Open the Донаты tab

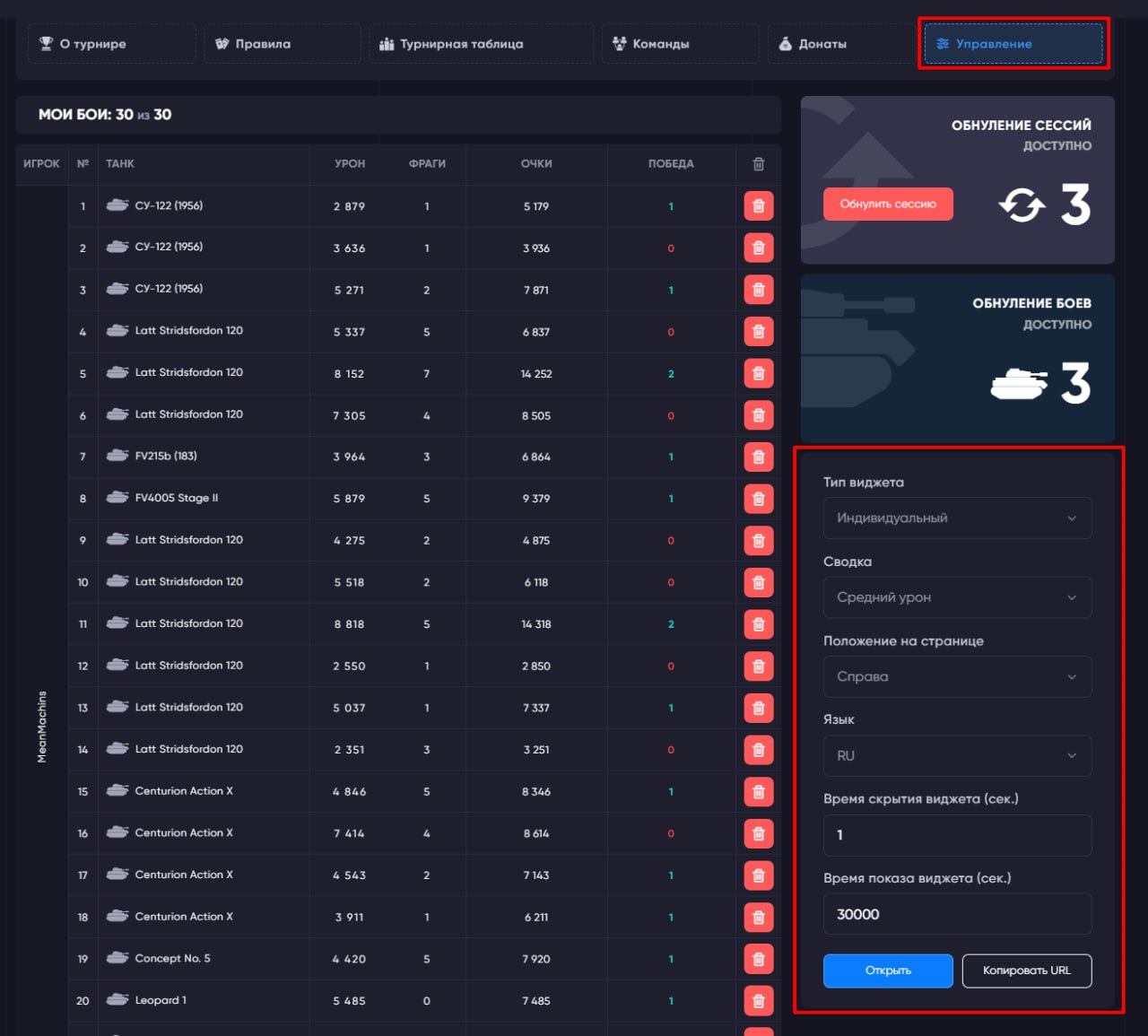[x=840, y=44]
